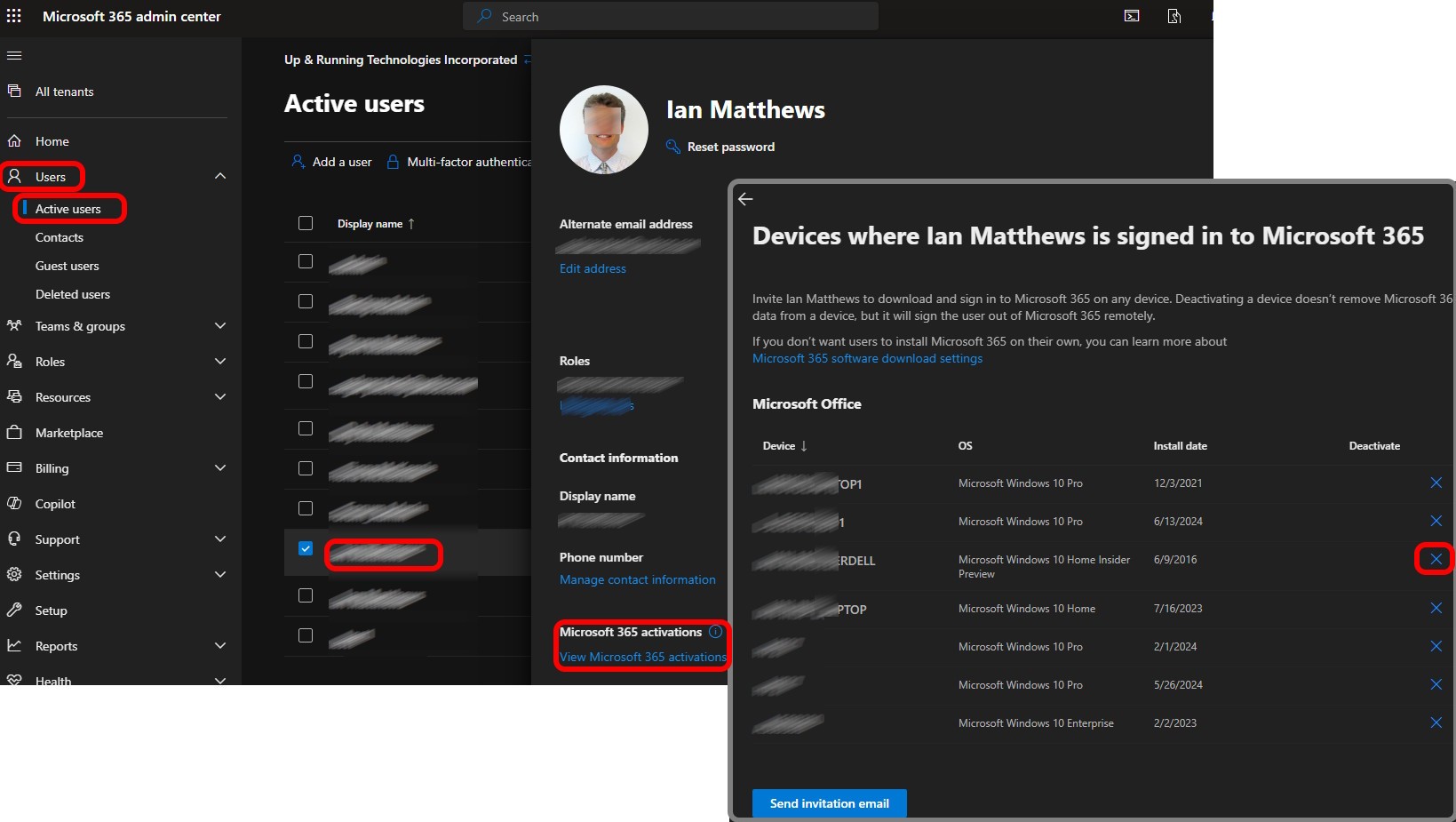This screenshot has width=1456, height=822.
Task: Deactivate the device installed 12/3/2021
Action: [1436, 483]
